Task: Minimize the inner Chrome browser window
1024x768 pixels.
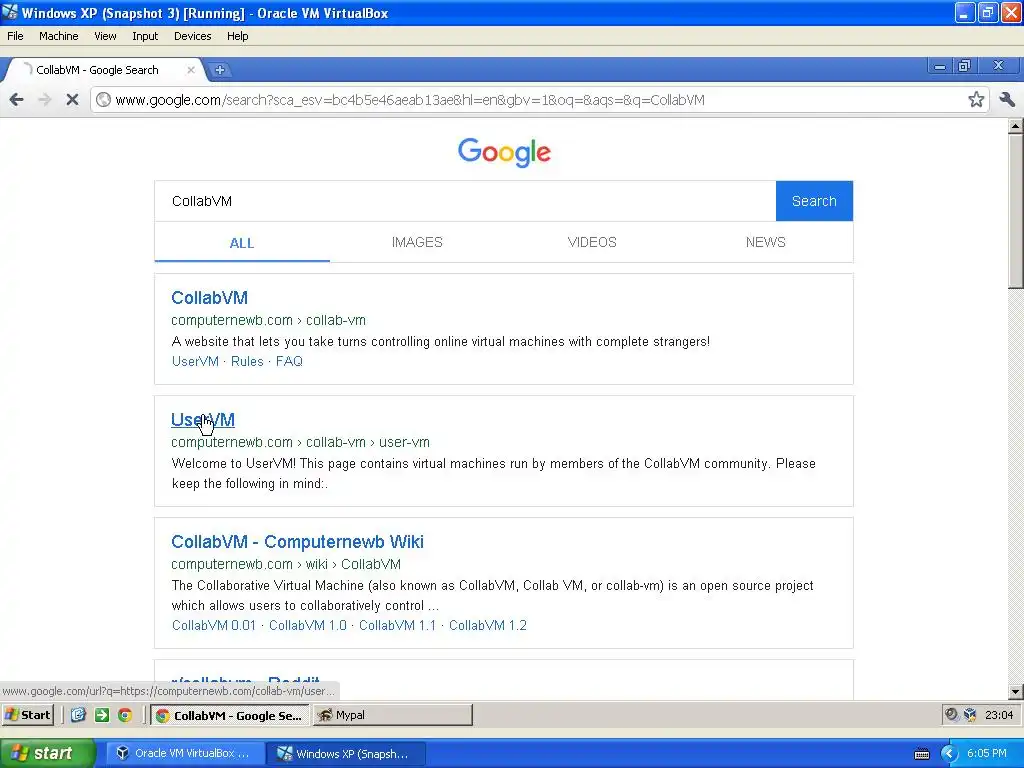Action: (940, 65)
